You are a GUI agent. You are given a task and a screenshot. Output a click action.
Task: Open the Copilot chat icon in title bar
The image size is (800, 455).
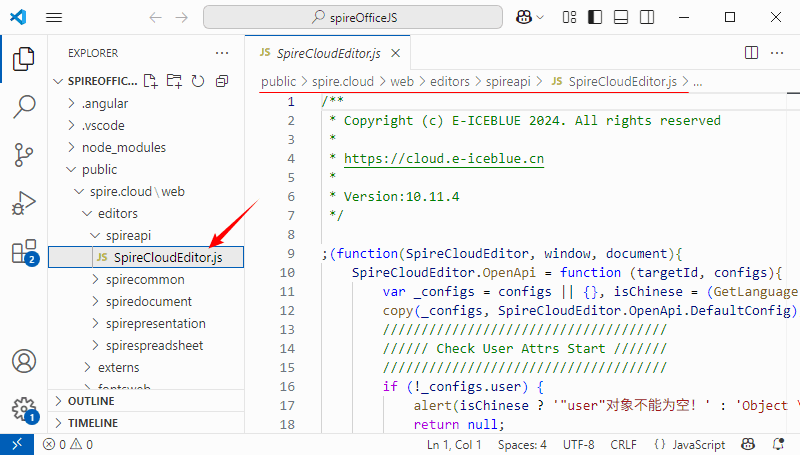click(x=524, y=17)
